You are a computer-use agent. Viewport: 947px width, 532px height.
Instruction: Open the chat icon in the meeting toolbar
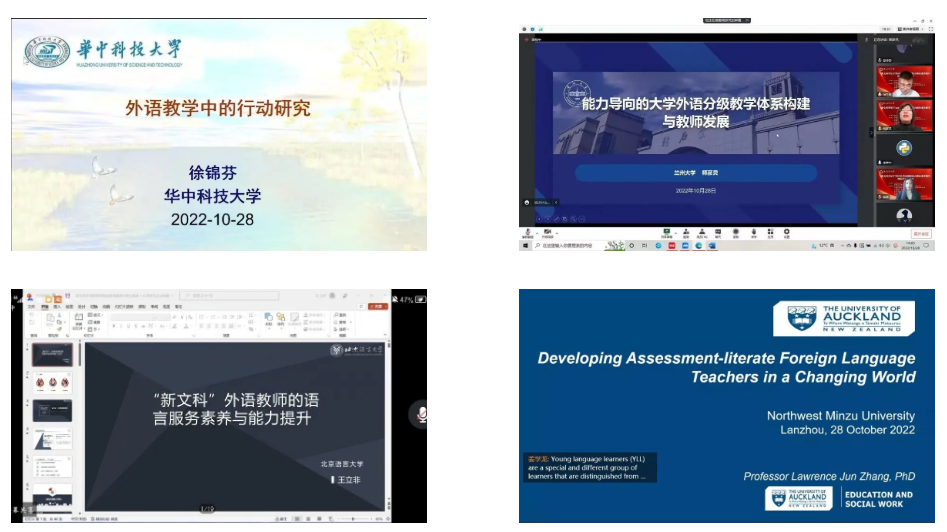718,233
